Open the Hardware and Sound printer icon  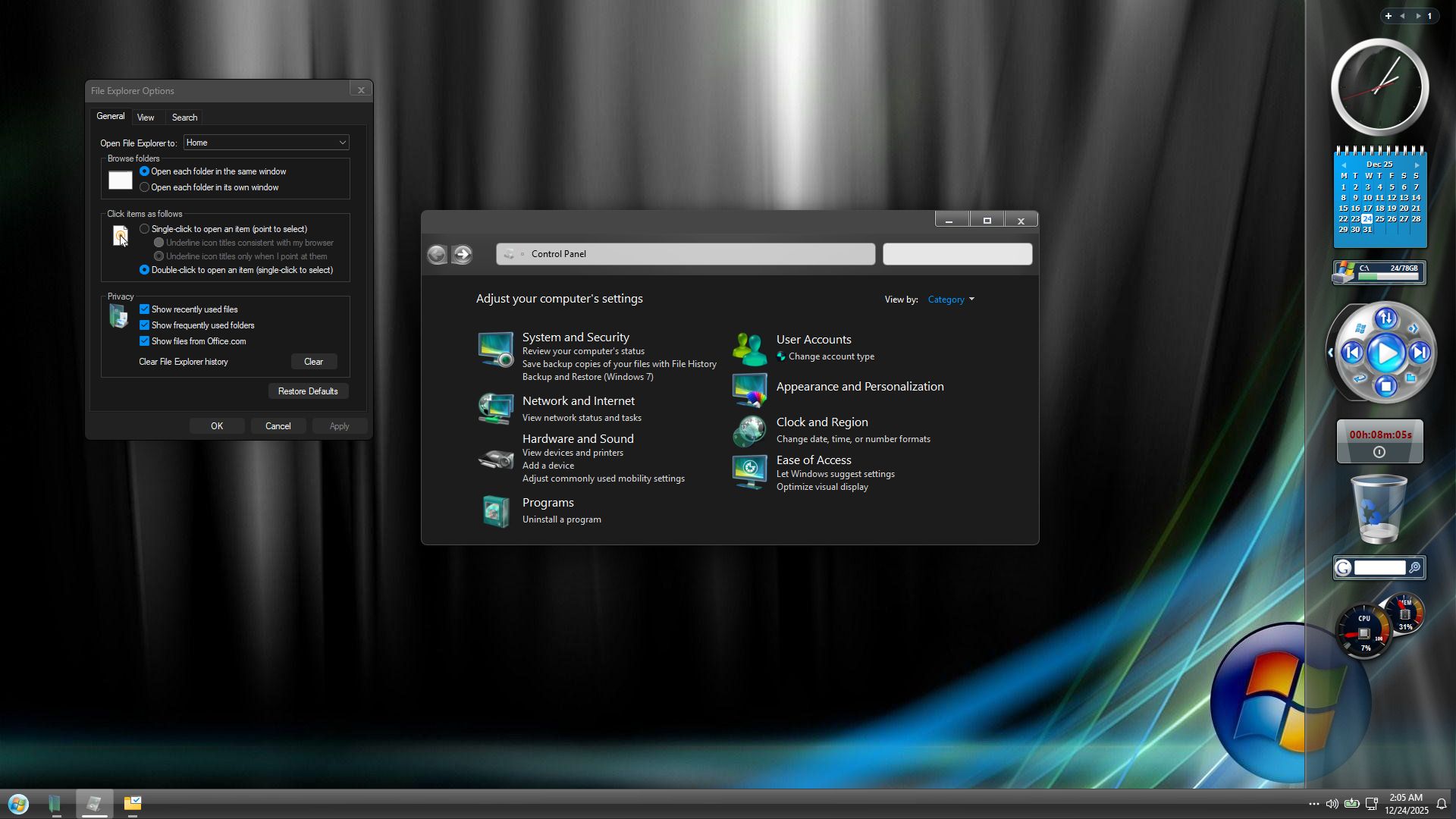coord(495,458)
